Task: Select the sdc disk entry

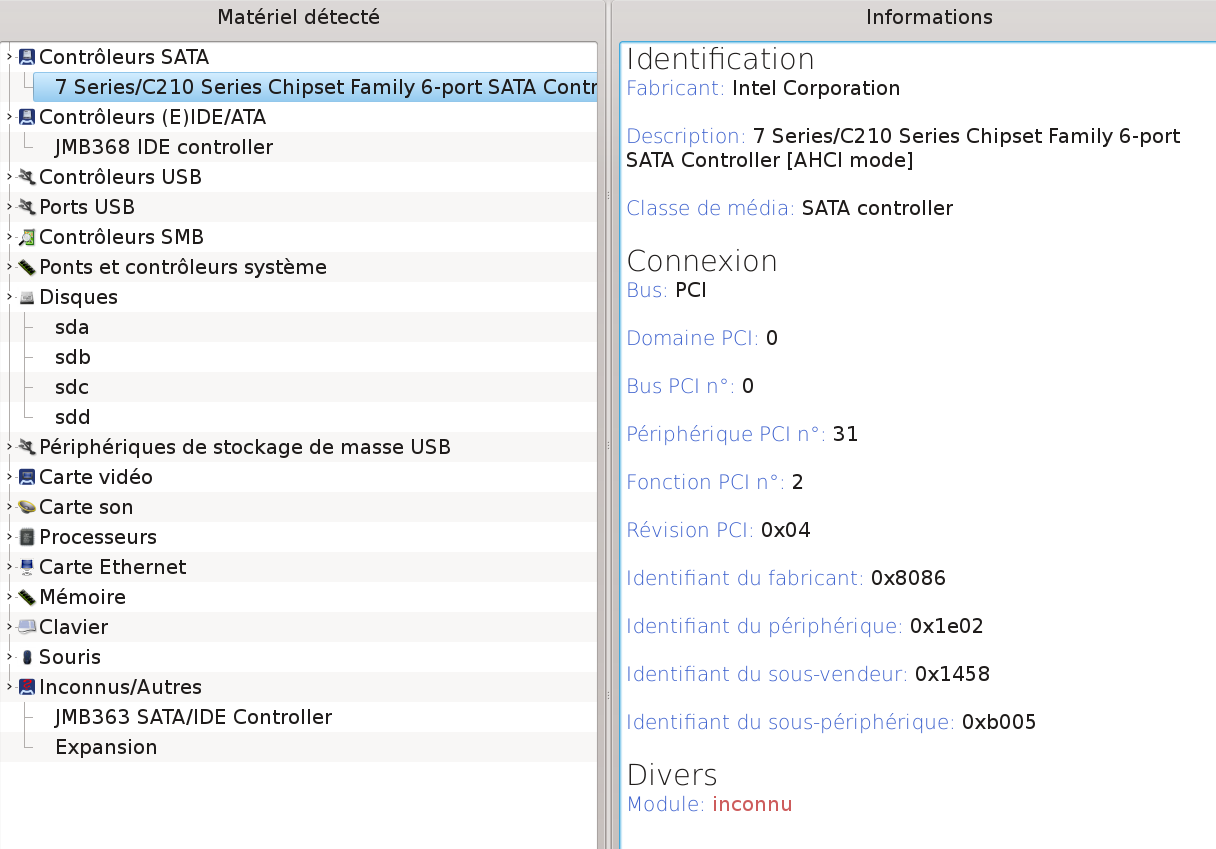Action: 72,387
